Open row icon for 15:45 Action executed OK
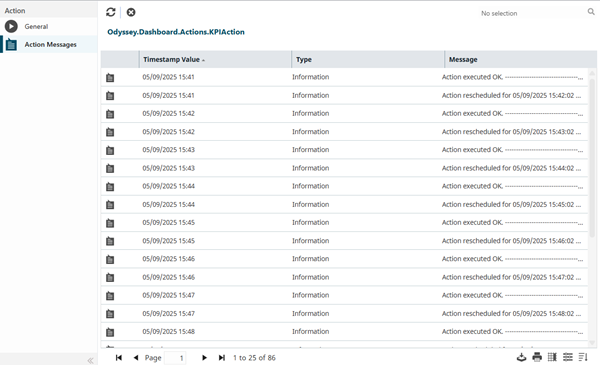The image size is (600, 365). 110,223
